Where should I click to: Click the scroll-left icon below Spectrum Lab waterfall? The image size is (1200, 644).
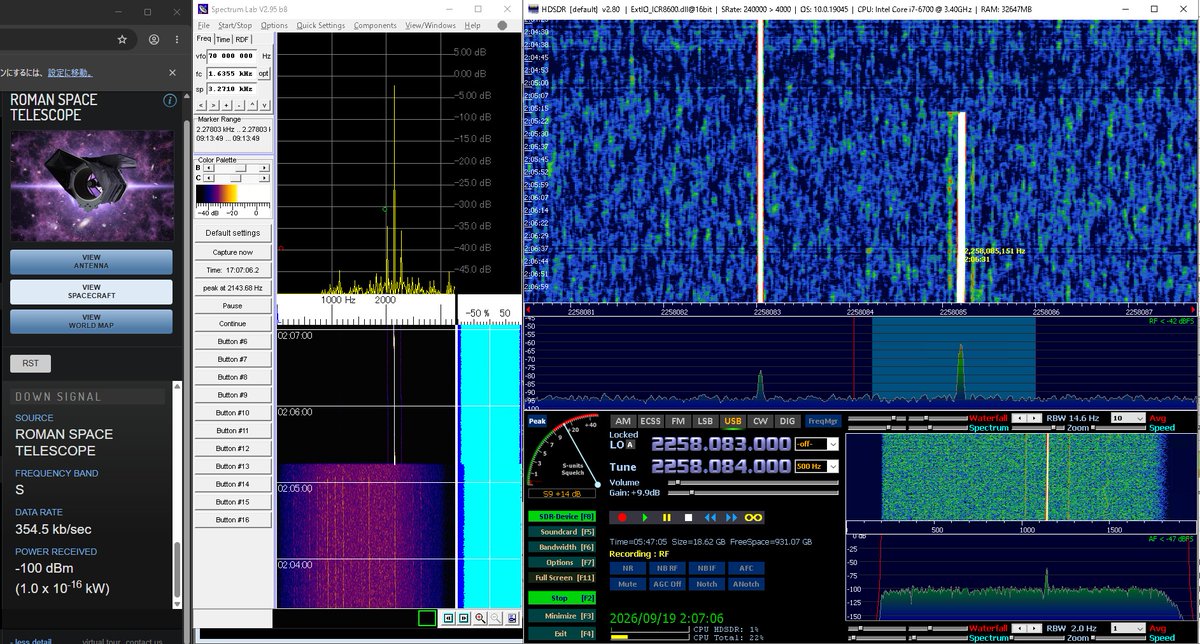pos(449,618)
